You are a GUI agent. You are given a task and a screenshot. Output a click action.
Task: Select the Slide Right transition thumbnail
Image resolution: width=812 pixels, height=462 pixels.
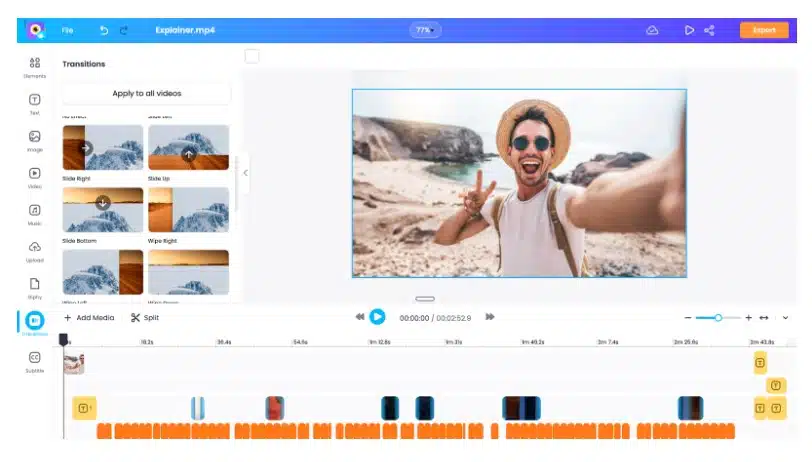pyautogui.click(x=101, y=148)
